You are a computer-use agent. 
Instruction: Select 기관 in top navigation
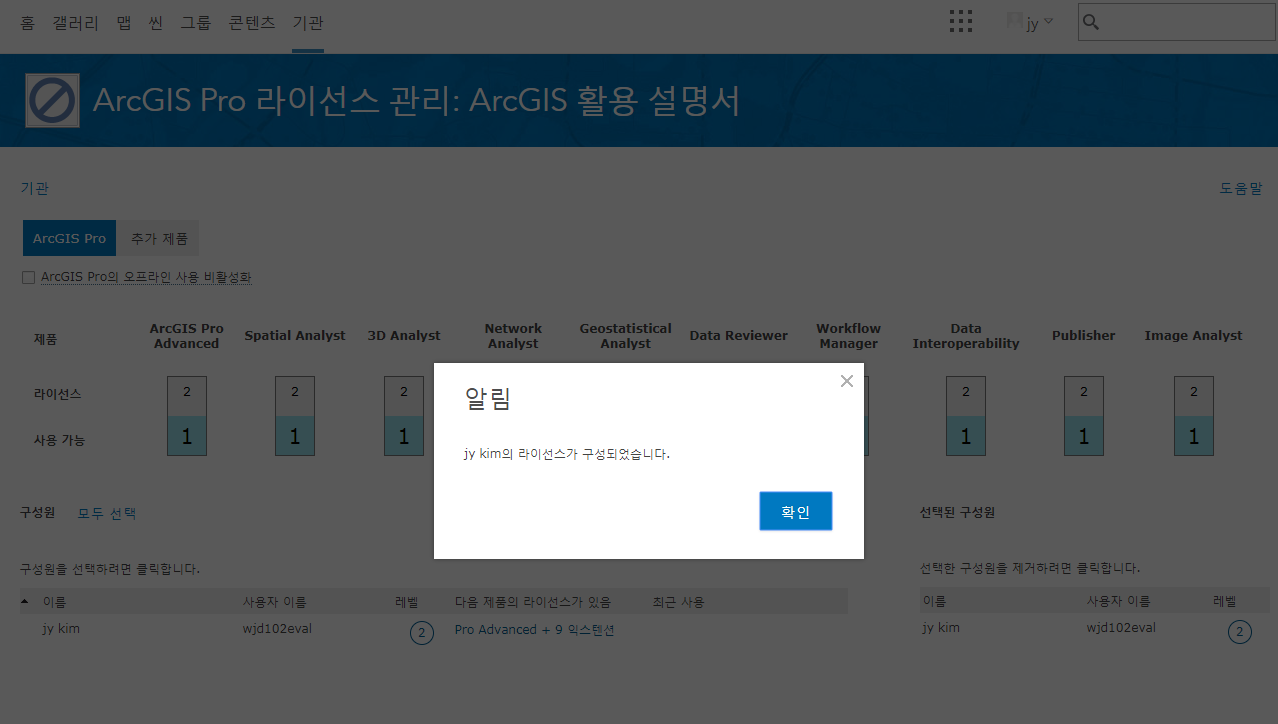tap(308, 22)
